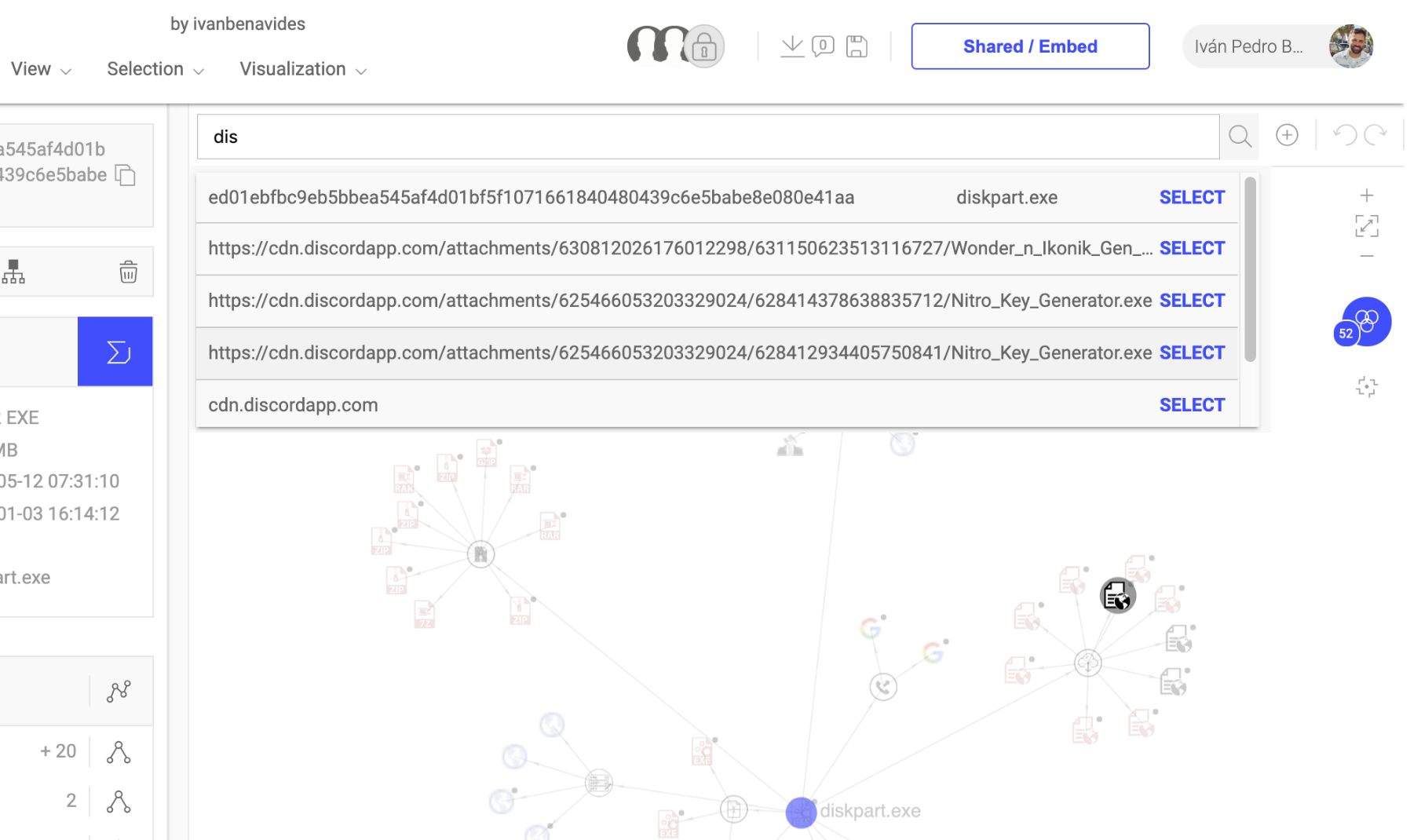The width and height of the screenshot is (1410, 840).
Task: Click the Shared / Embed button
Action: (x=1030, y=46)
